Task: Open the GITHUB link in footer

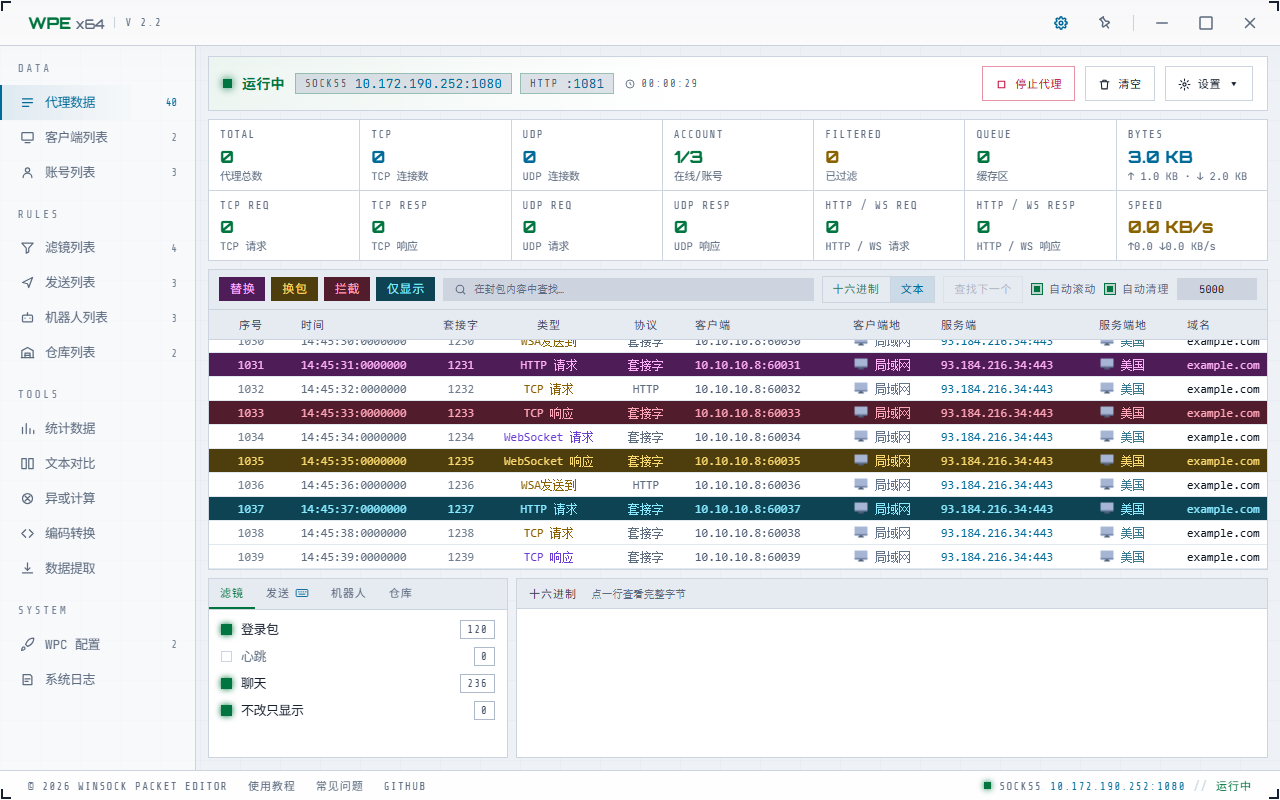Action: (x=404, y=786)
